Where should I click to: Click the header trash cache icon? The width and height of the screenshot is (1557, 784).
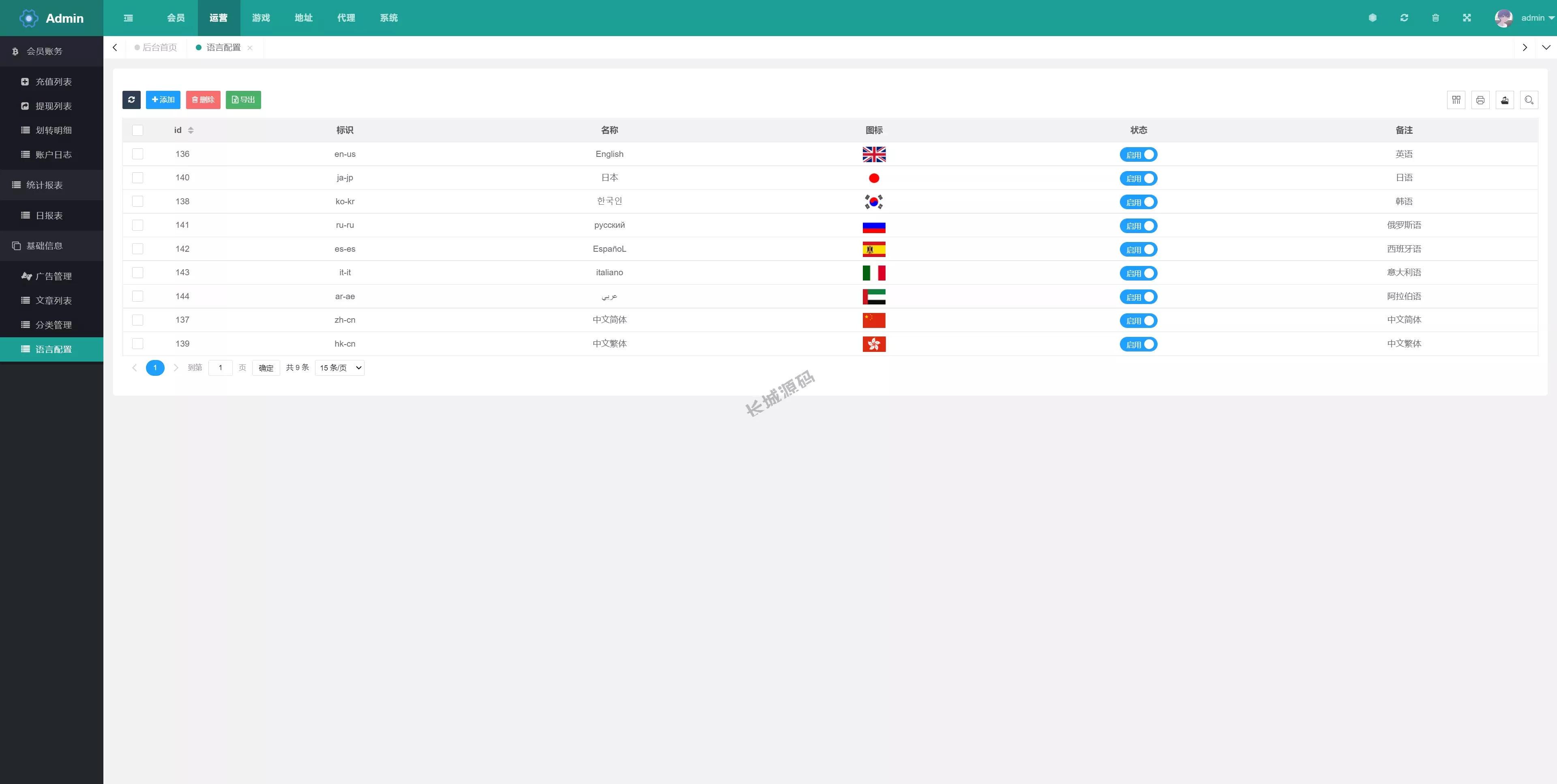point(1435,18)
